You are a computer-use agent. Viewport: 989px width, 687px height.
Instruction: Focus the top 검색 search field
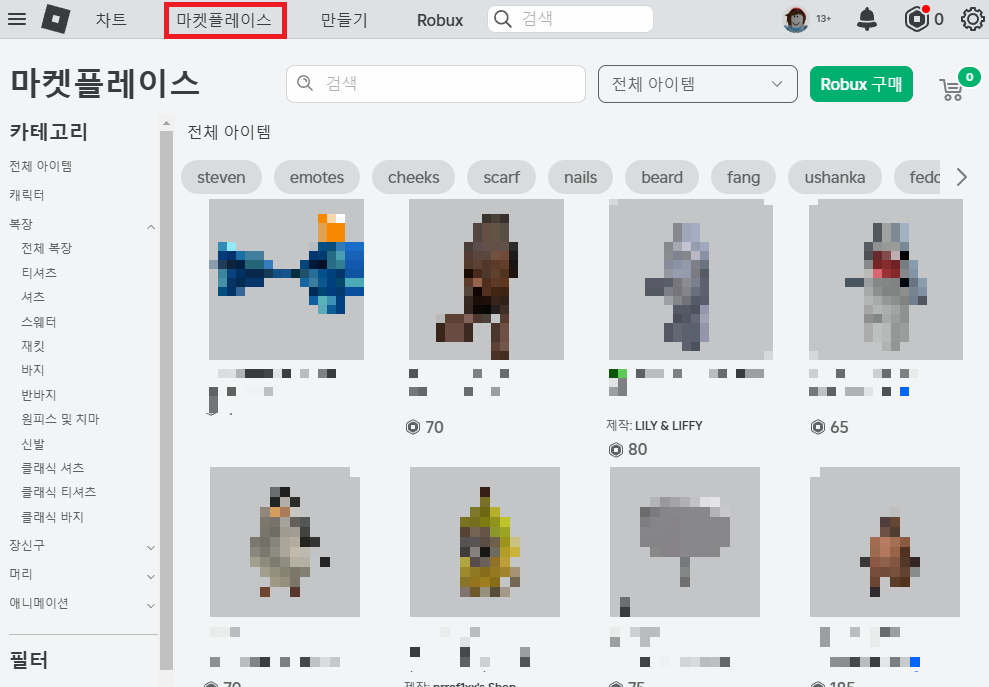570,19
